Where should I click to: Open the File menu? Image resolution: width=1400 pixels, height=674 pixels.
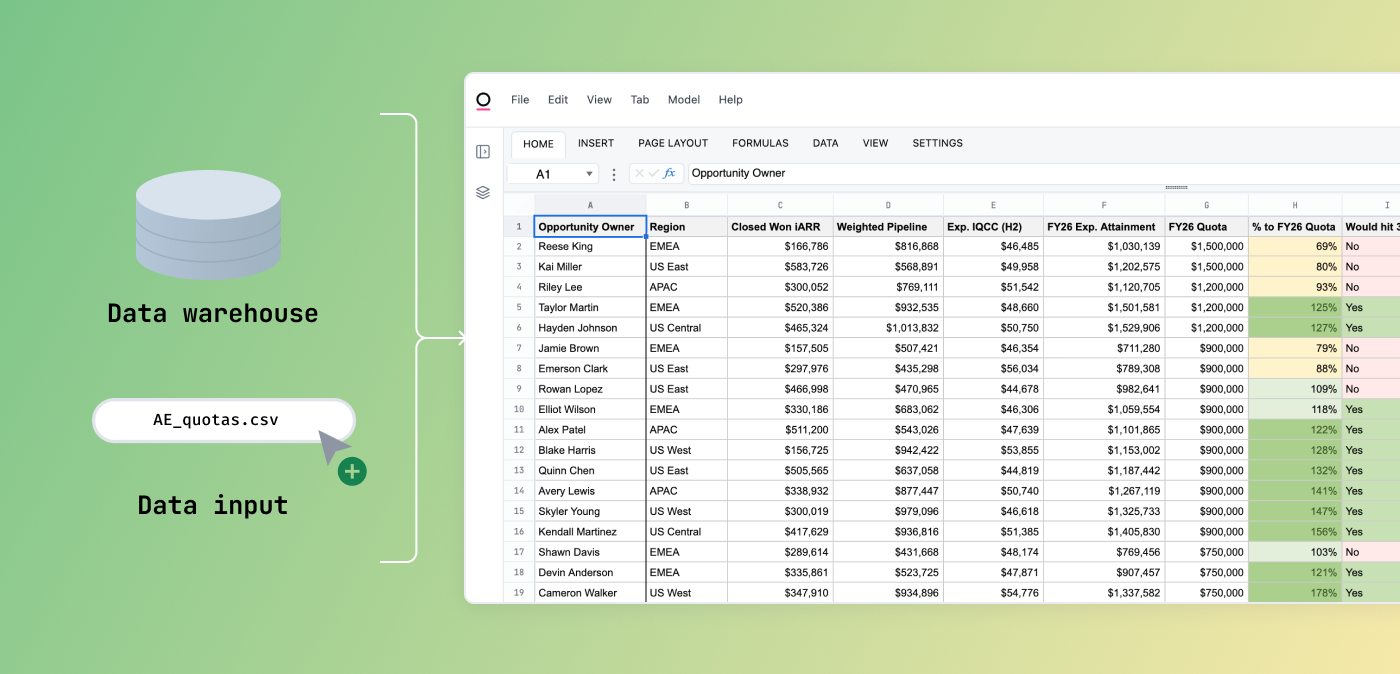(520, 100)
